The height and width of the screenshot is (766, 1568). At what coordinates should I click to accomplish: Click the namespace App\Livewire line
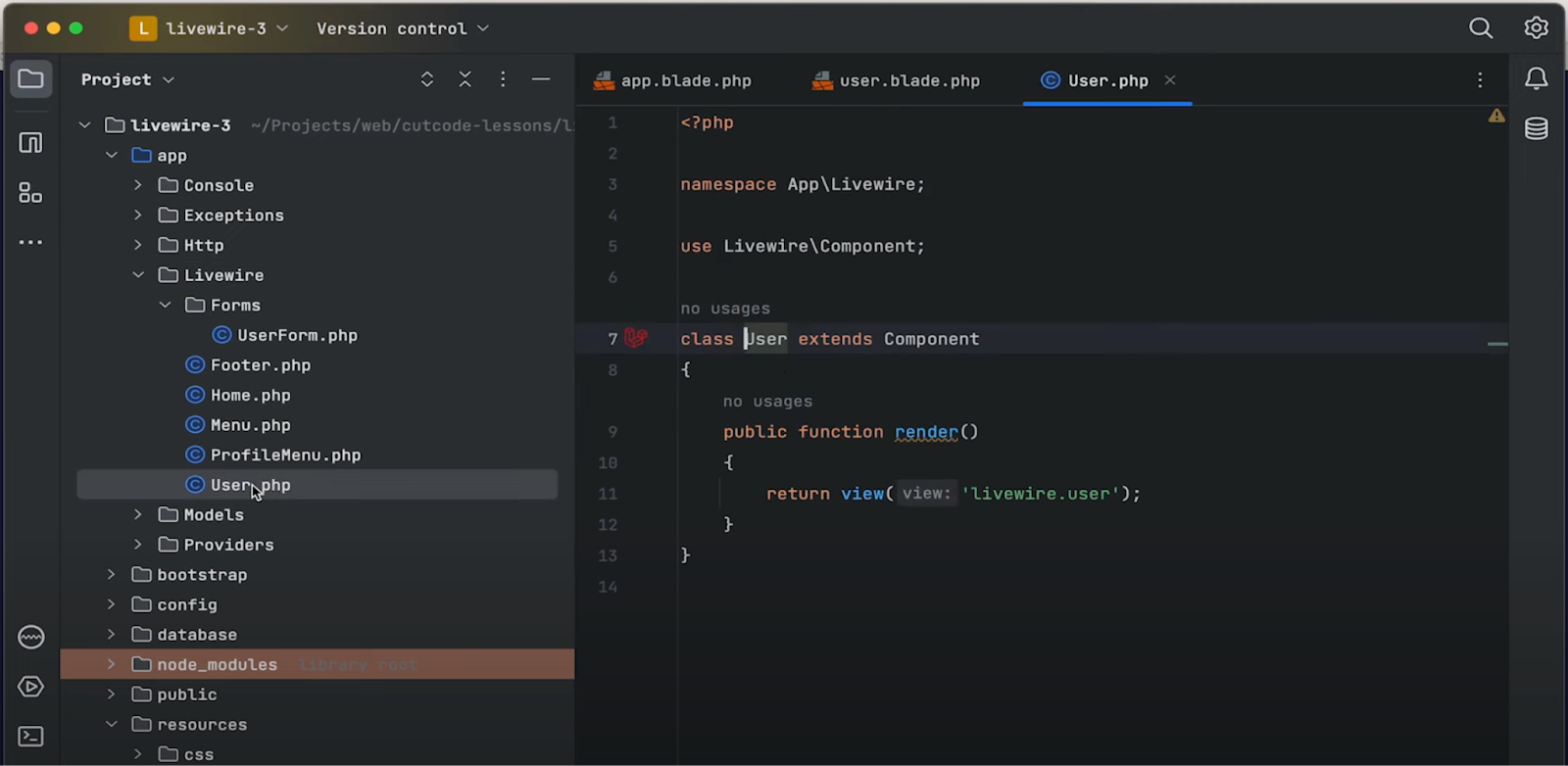803,184
